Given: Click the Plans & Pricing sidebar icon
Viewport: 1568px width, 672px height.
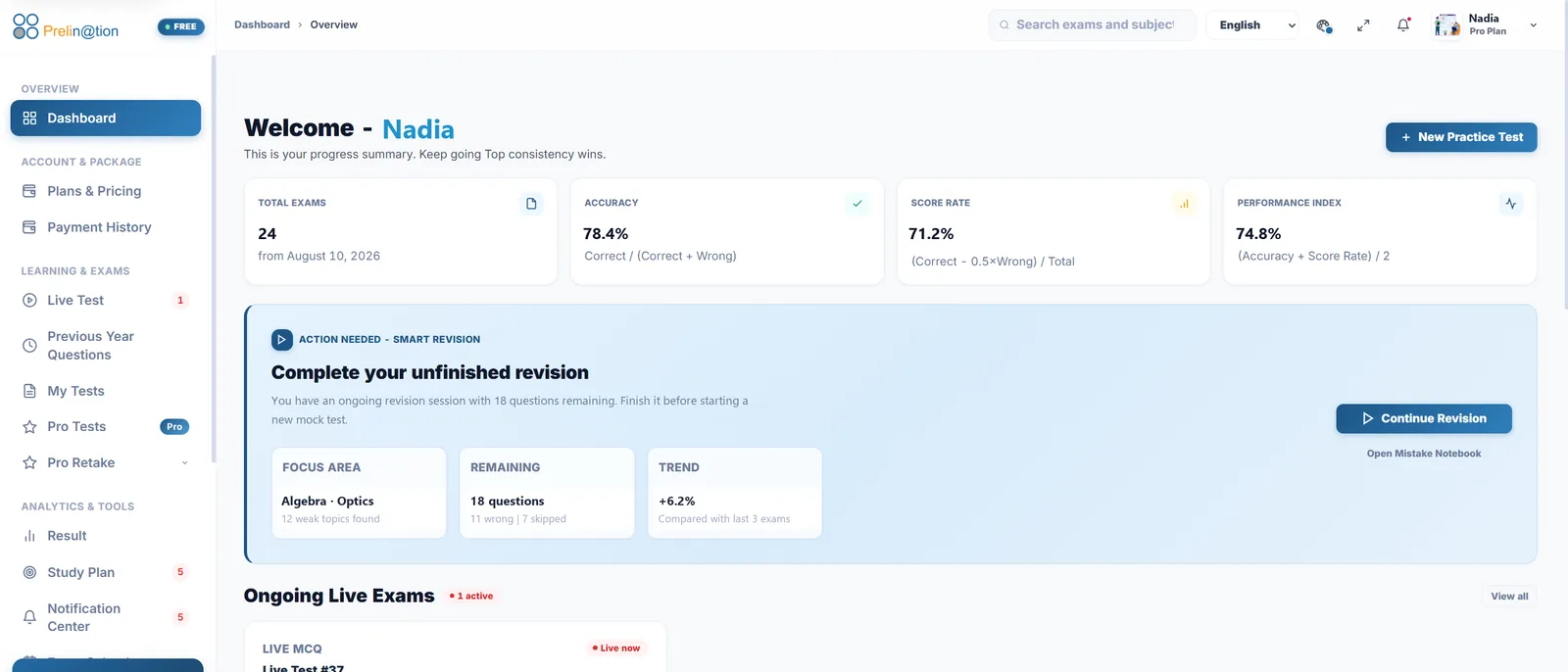Looking at the screenshot, I should click(29, 191).
